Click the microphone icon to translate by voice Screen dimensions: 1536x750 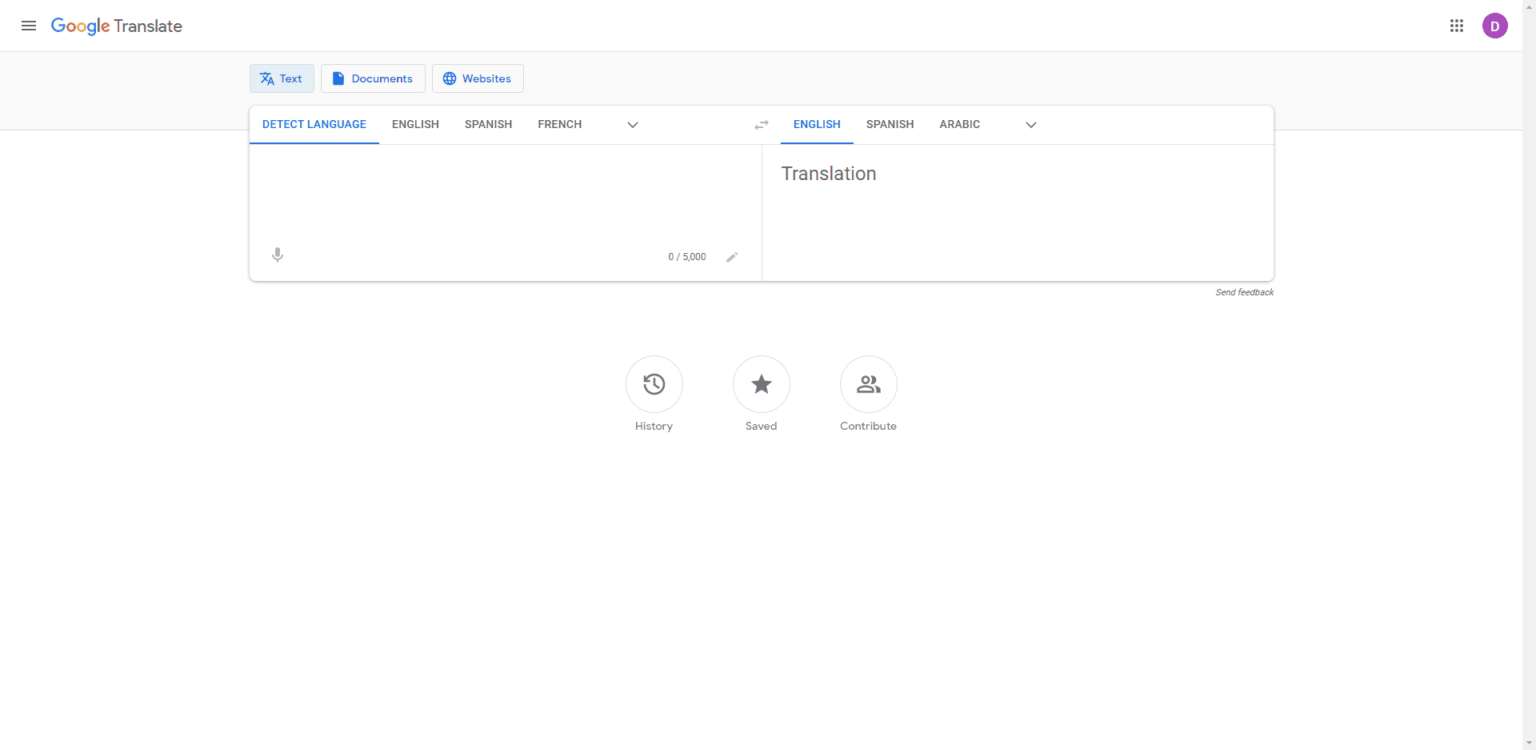point(277,255)
